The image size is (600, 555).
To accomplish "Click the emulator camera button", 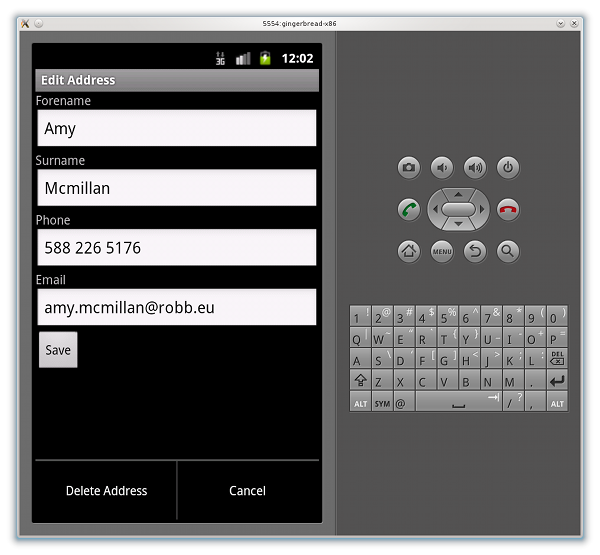I will tap(409, 167).
